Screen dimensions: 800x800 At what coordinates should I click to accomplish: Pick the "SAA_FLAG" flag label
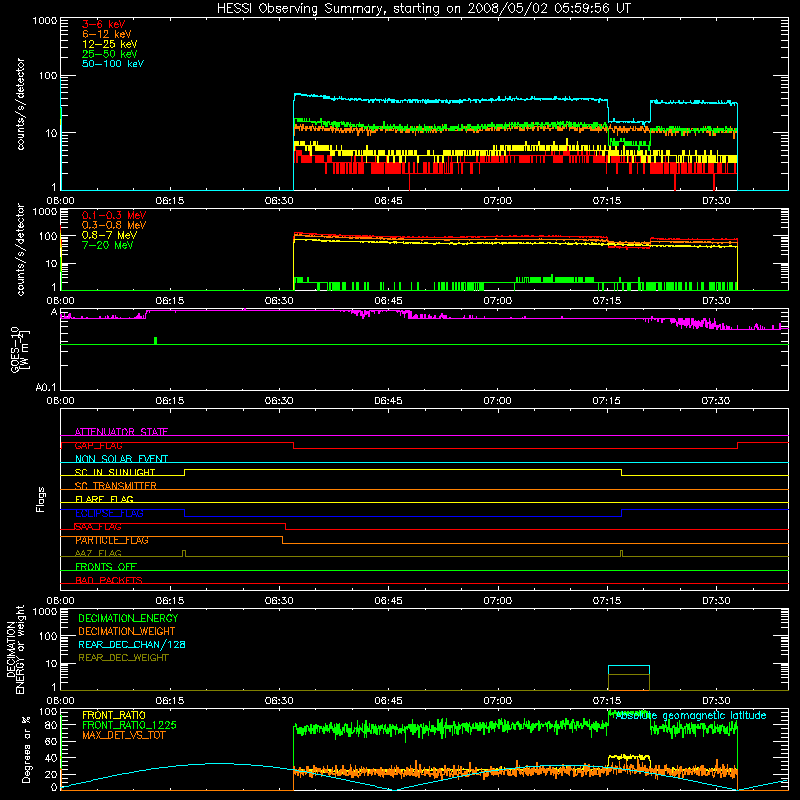tap(98, 527)
